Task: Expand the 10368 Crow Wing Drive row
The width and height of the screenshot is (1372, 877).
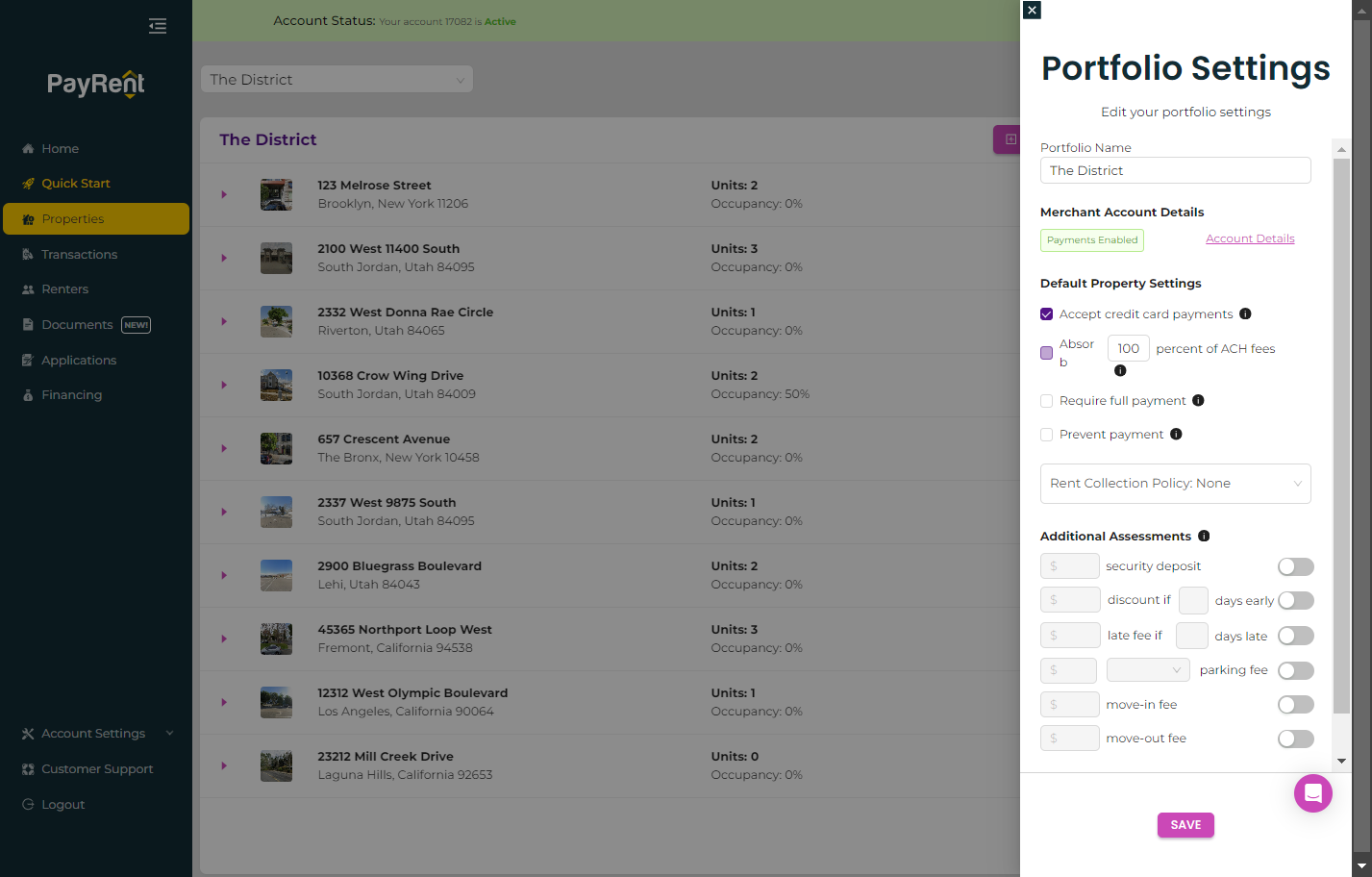Action: tap(224, 385)
